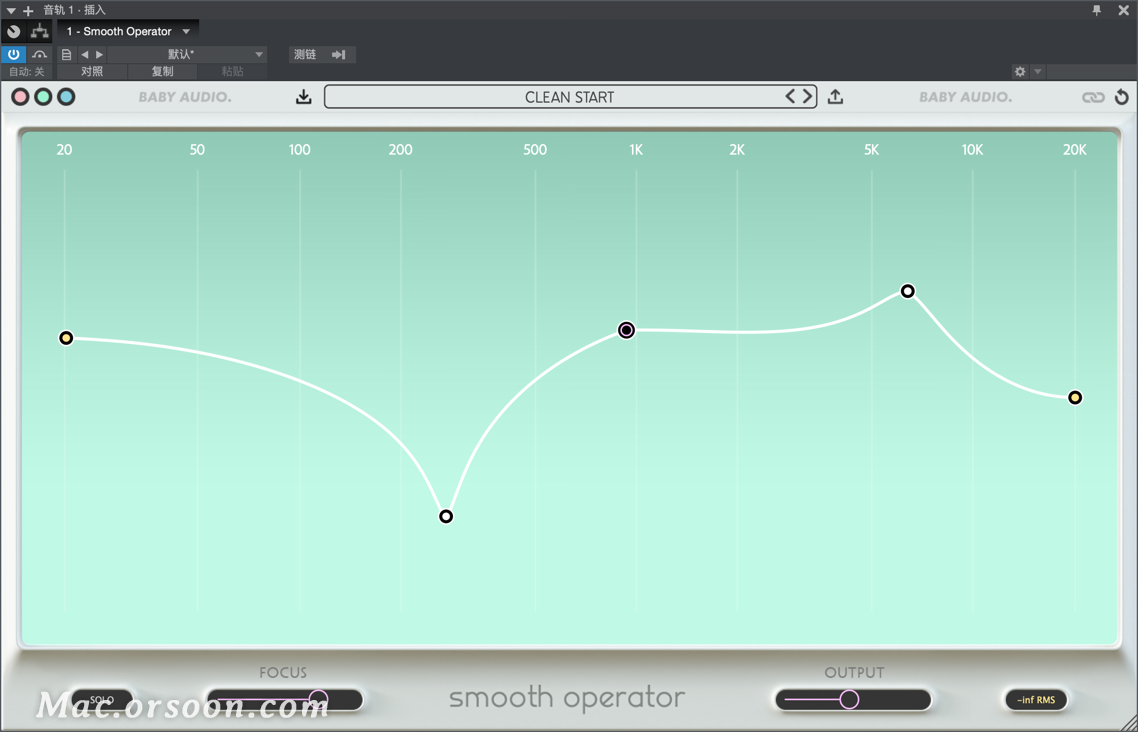
Task: Expand the arrow next to the gear
Action: (x=1038, y=71)
